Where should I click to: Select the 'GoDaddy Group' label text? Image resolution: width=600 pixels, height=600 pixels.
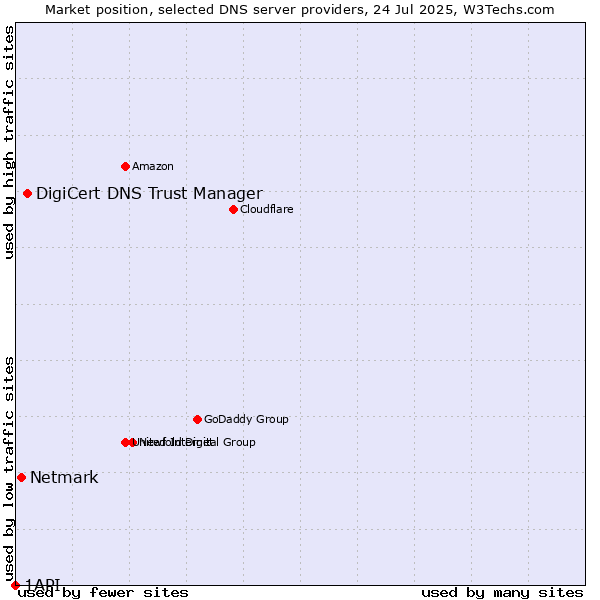tap(246, 419)
